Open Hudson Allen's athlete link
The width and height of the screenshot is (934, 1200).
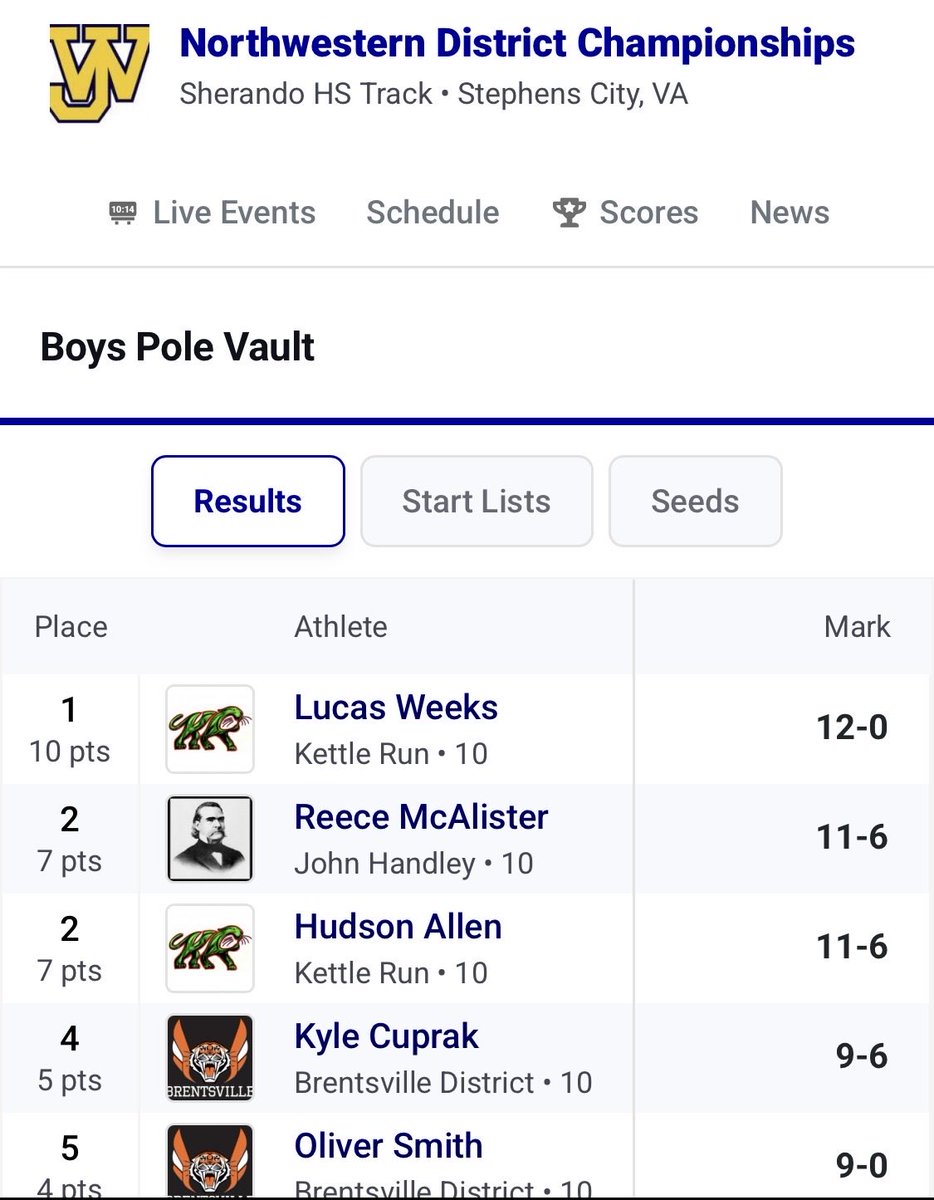pos(398,927)
